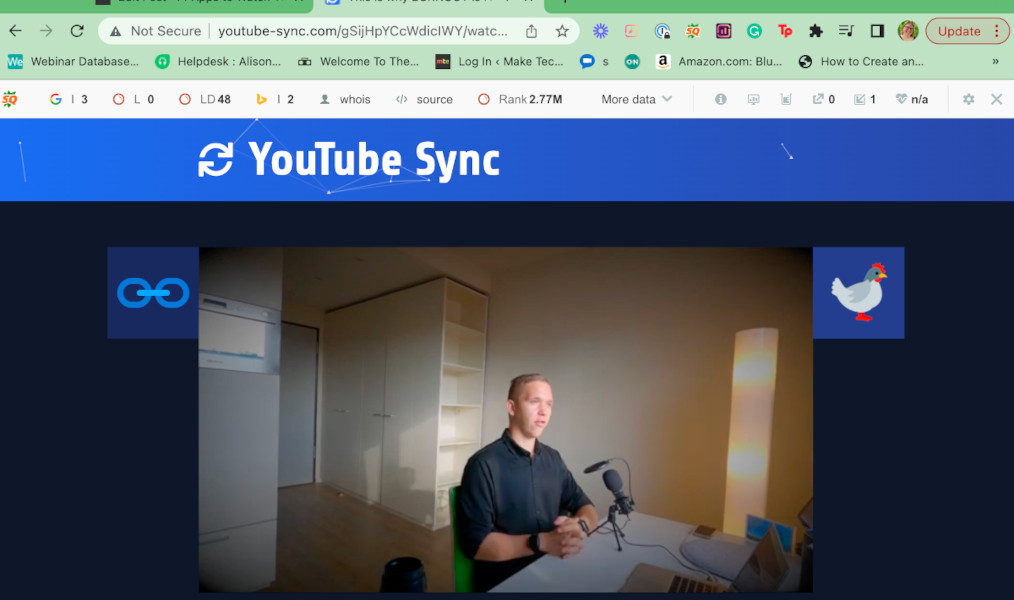Screen dimensions: 1014x600
Task: Open the SEOquake extension icon
Action: 692,31
